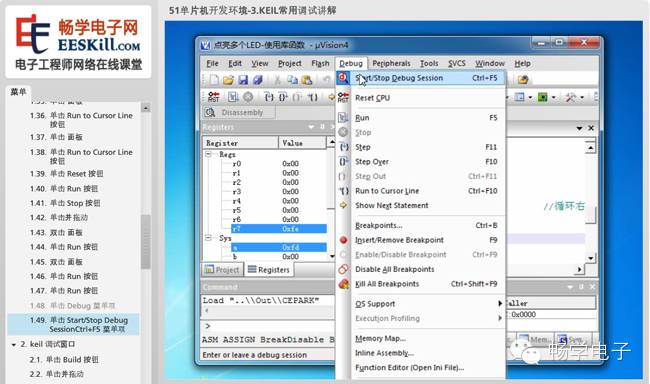Click the sidebar menu scrollbar thumb
The width and height of the screenshot is (650, 384).
coord(146,242)
